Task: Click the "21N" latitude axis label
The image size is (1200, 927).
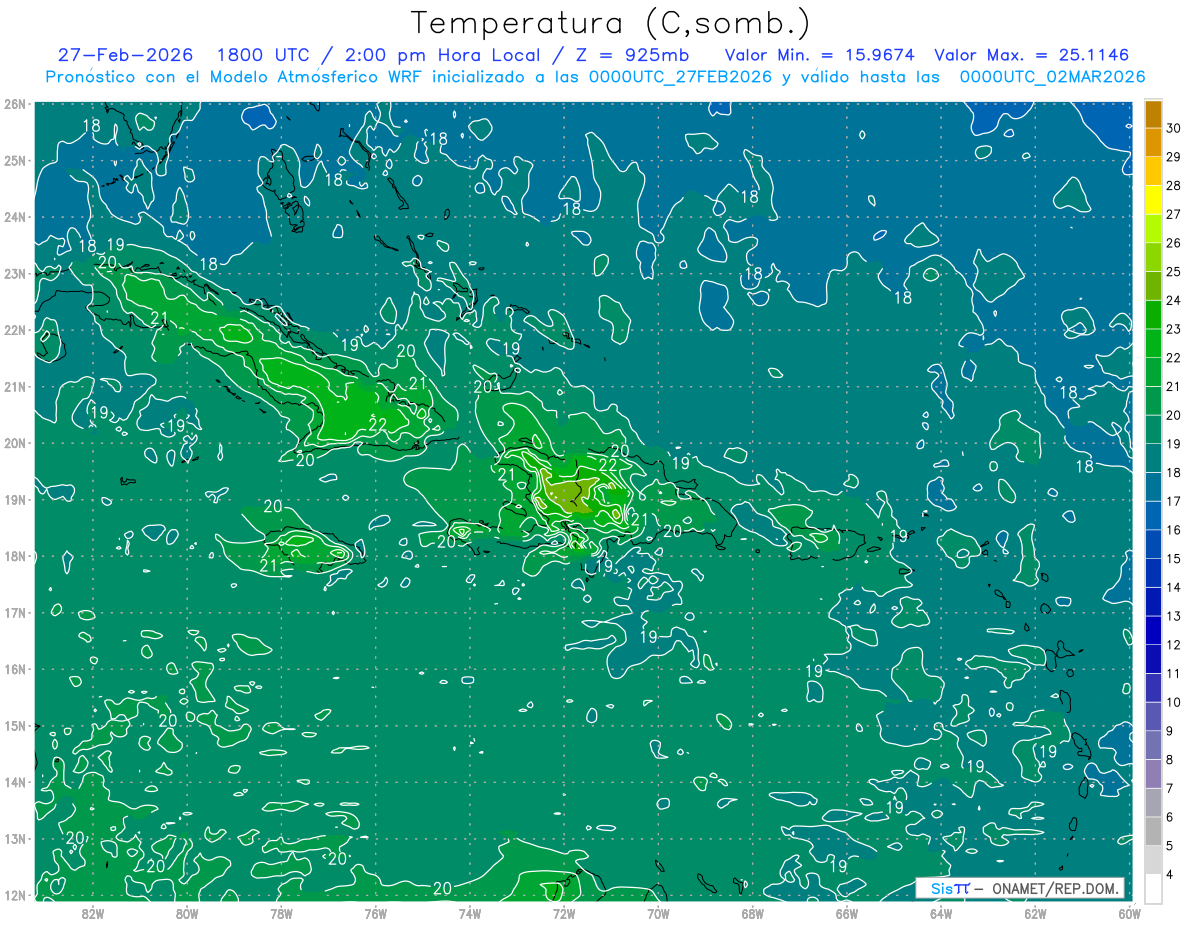Action: 14,386
